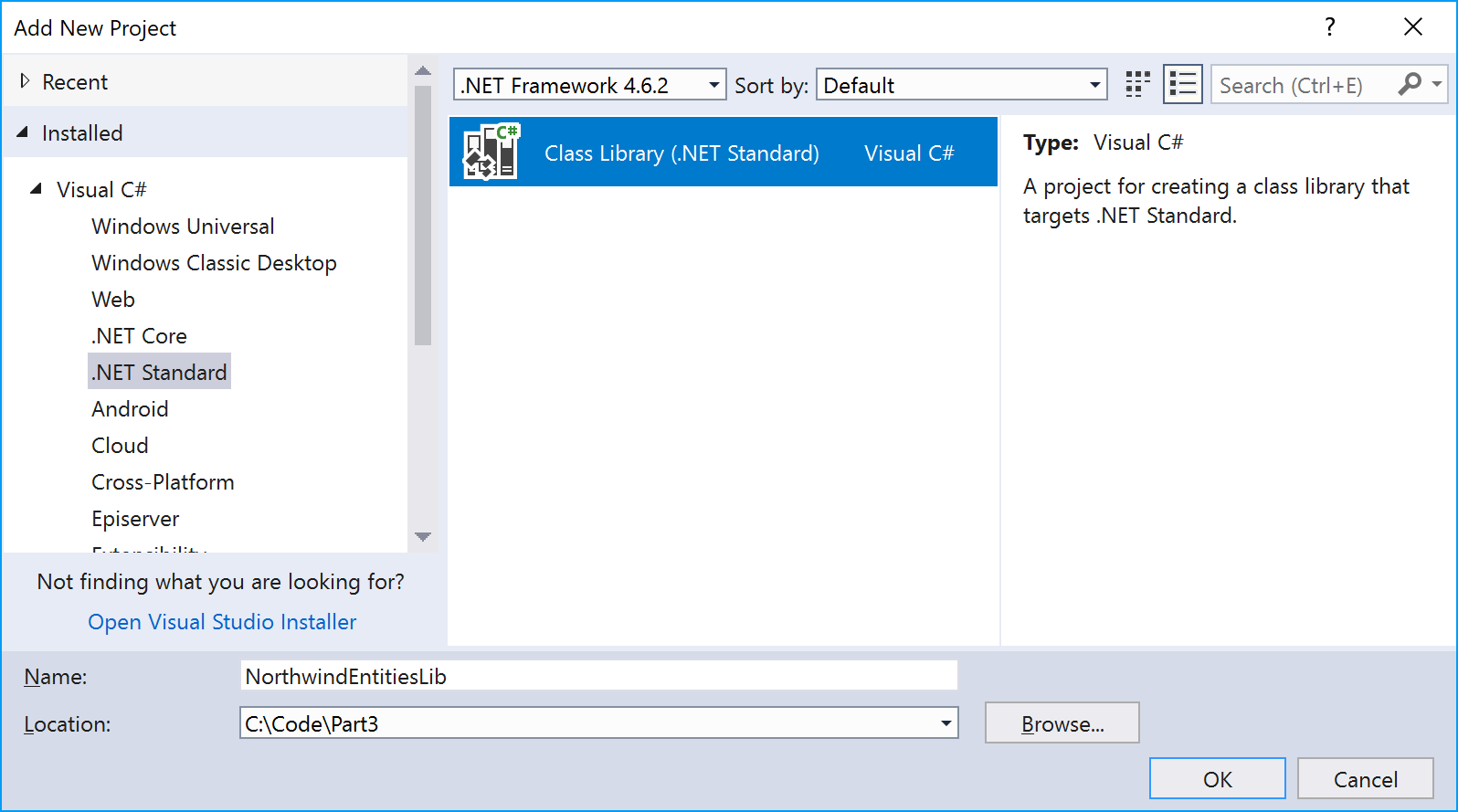
Task: Select the .NET Core category
Action: point(139,336)
